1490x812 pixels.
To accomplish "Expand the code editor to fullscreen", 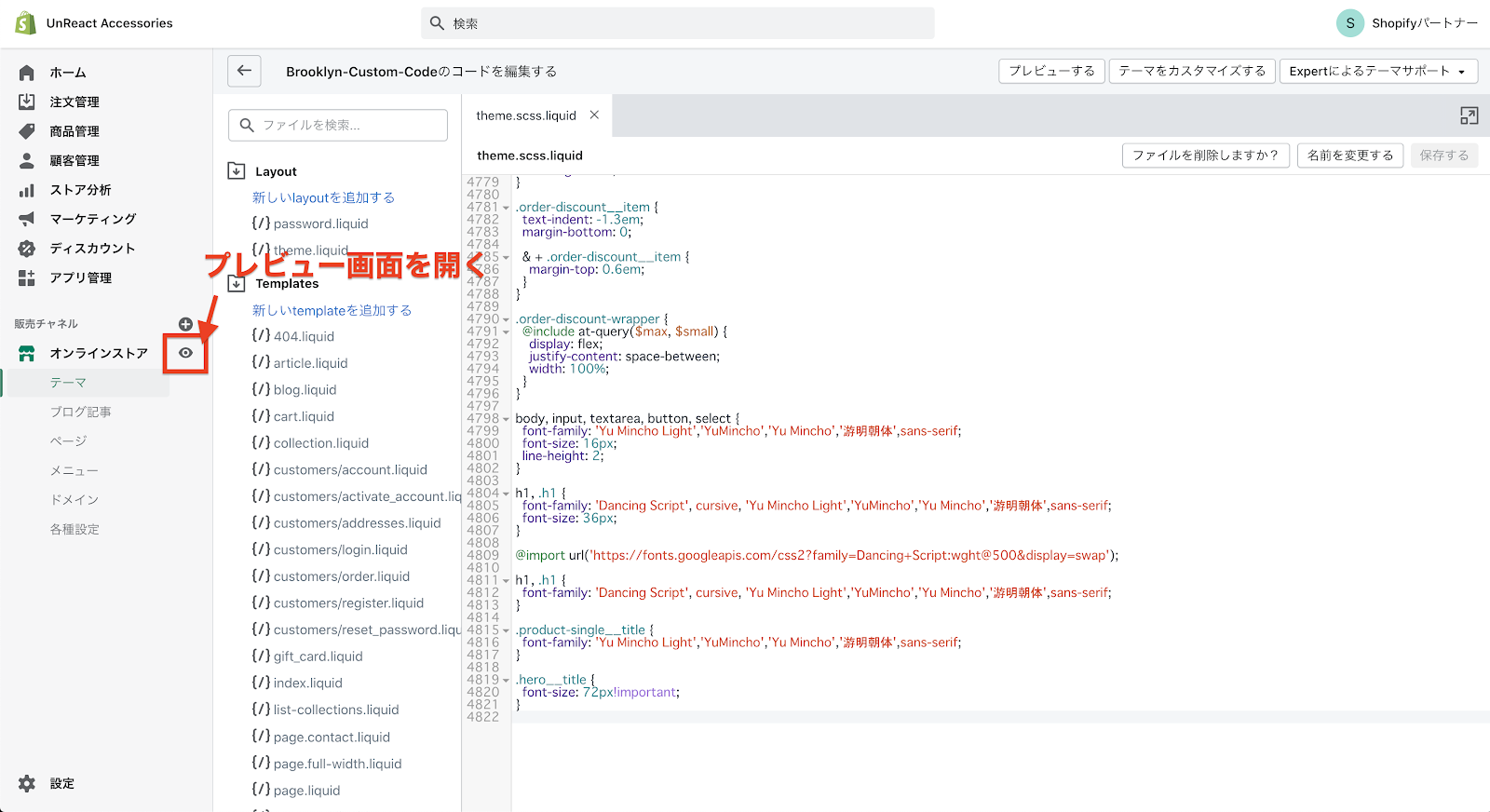I will (x=1469, y=115).
